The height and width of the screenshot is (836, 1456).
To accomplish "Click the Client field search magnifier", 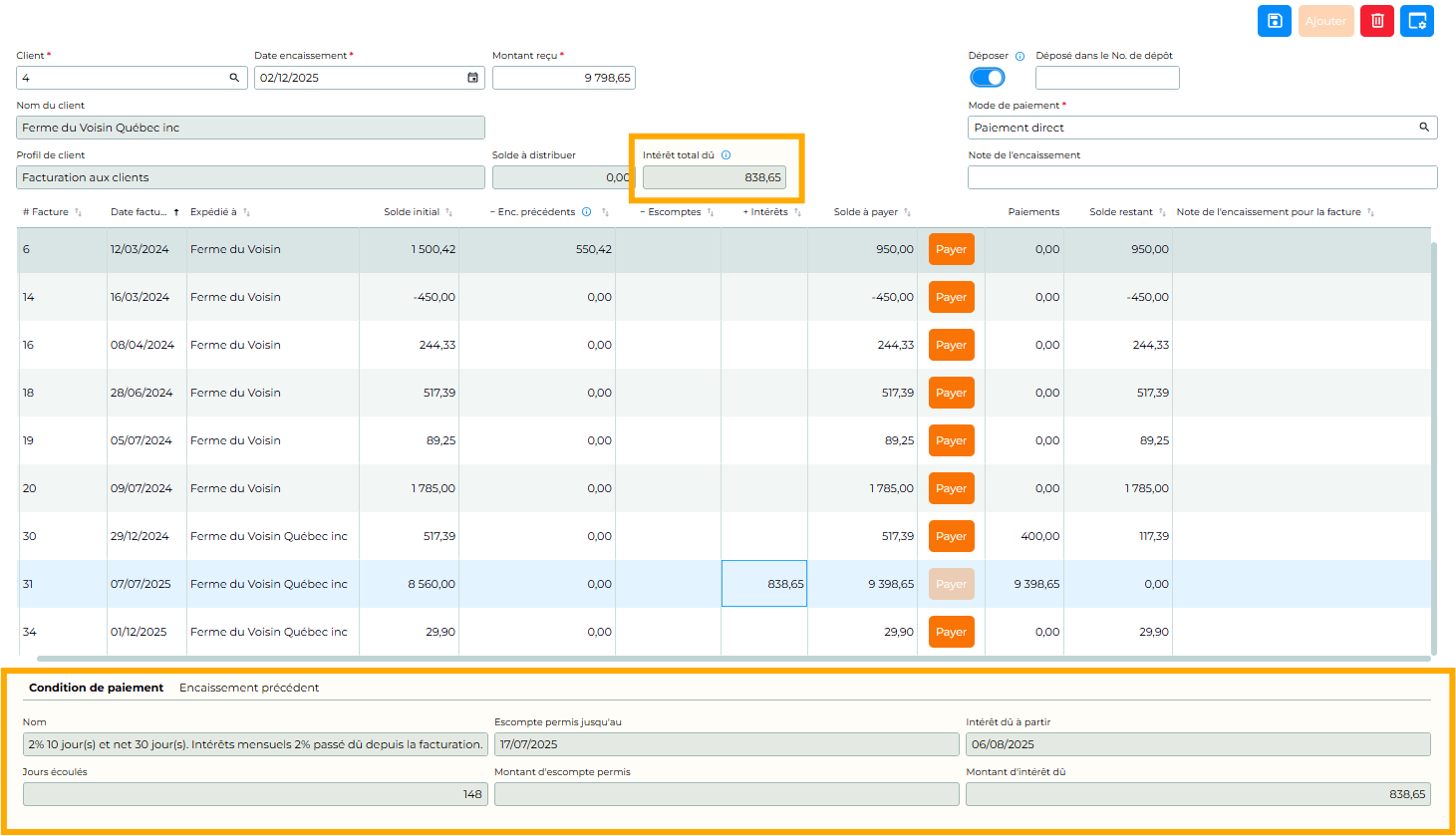I will point(235,78).
